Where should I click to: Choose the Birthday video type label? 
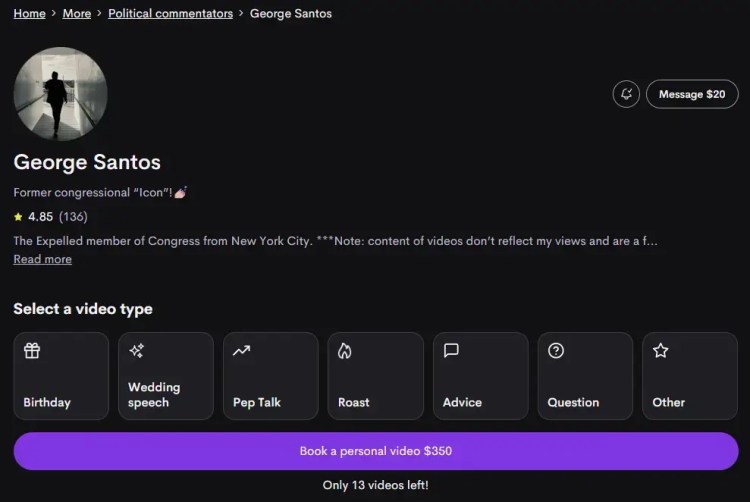pos(47,402)
